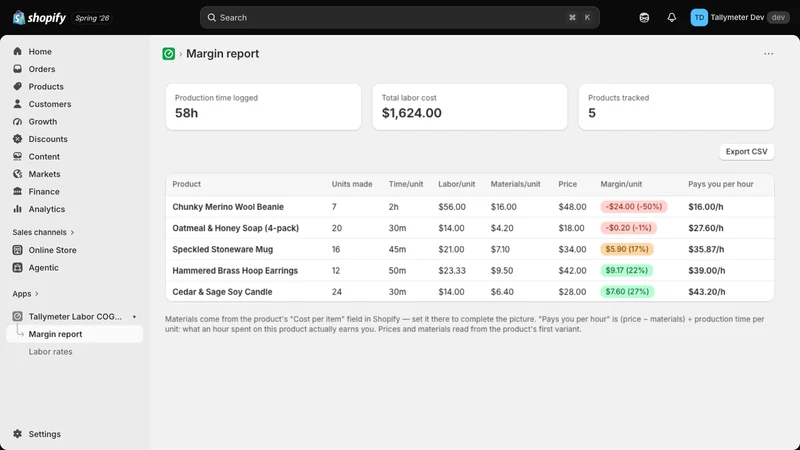
Task: Click the $7.60 (27%) margin badge
Action: pos(627,292)
